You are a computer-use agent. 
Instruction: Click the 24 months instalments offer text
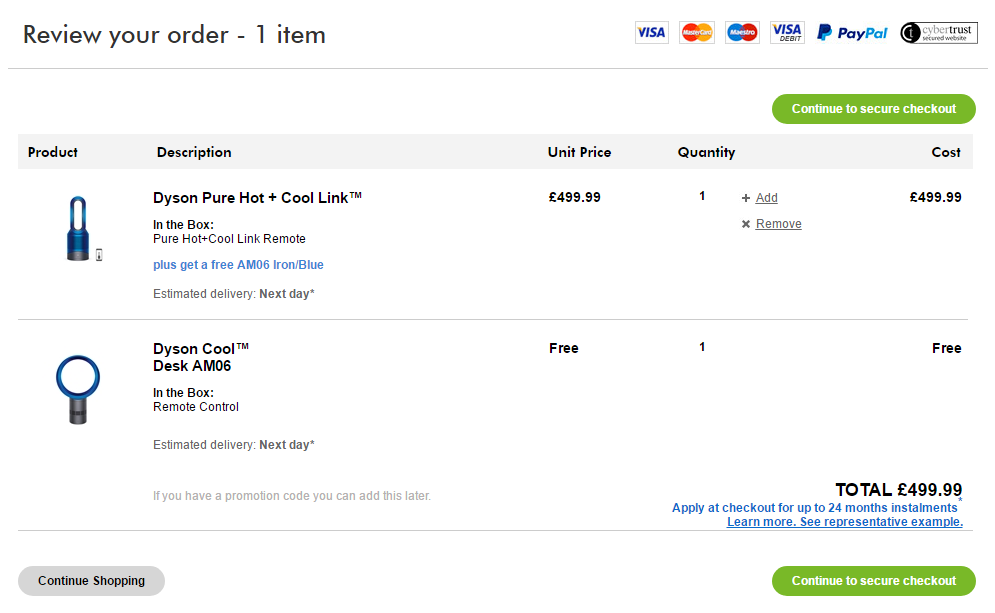coord(814,508)
